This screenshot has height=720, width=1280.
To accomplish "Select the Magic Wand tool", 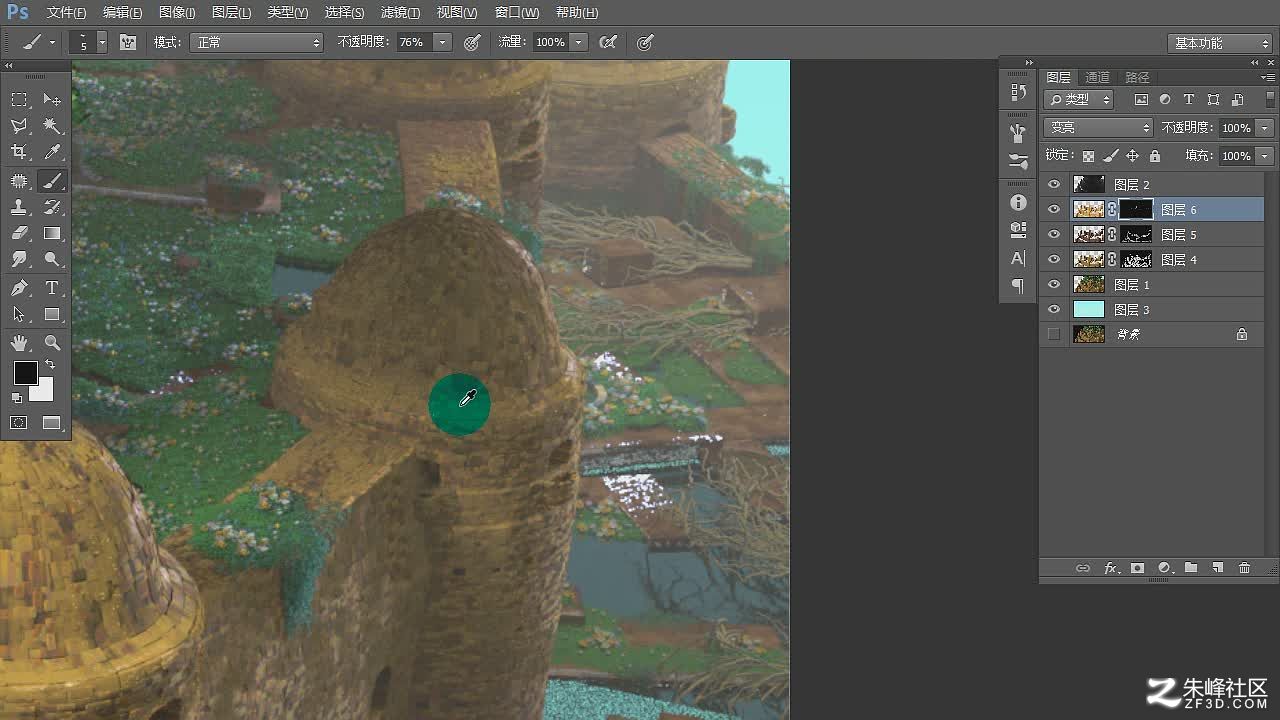I will (x=52, y=126).
